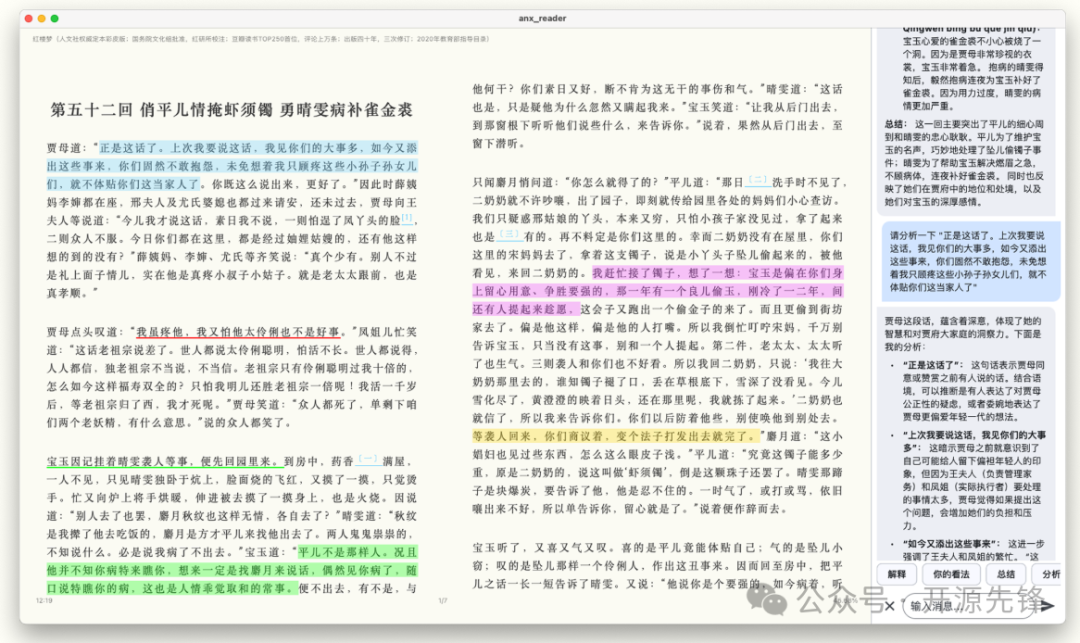Viewport: 1080px width, 643px height.
Task: Click the AI reply intro 贾母这段话，蕴含着深意
Action: (963, 333)
